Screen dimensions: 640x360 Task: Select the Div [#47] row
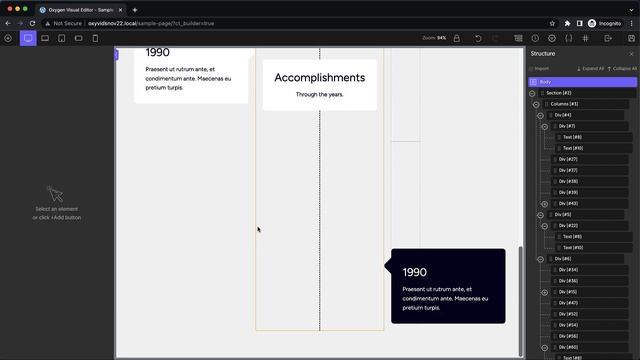(589, 303)
